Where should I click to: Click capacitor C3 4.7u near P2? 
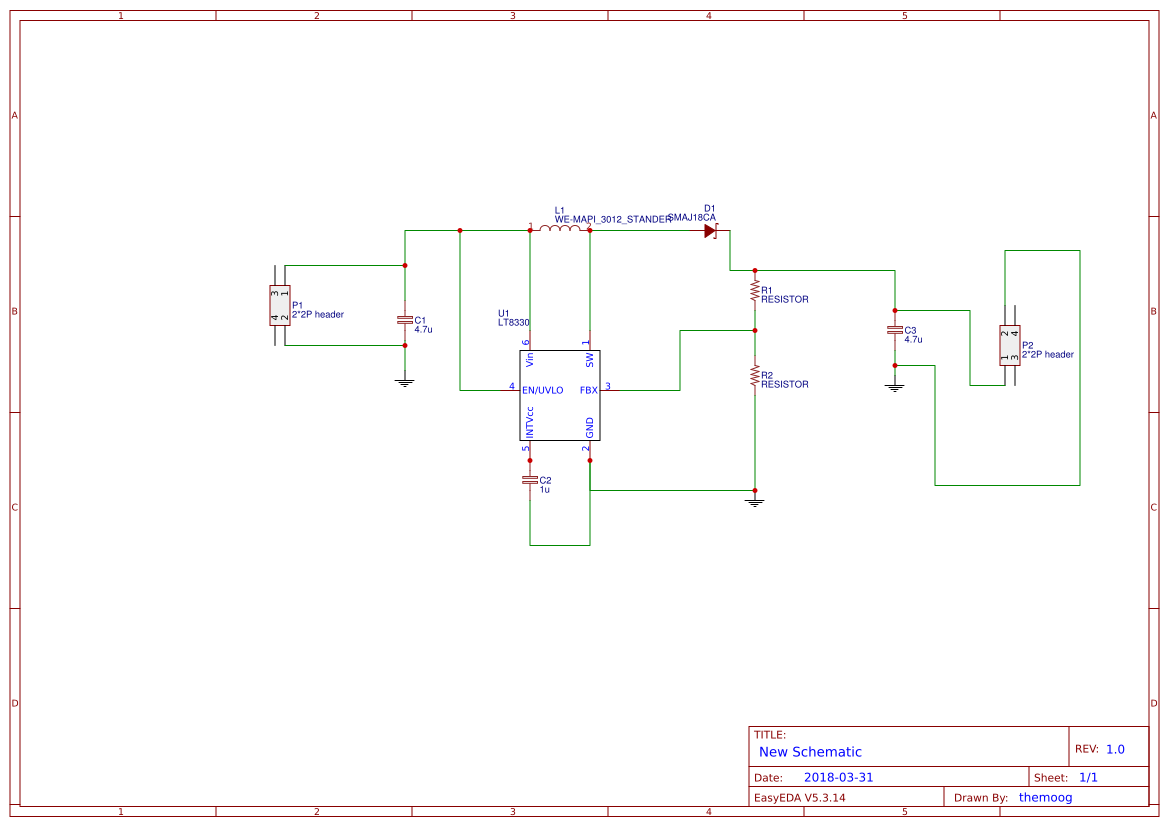(x=895, y=328)
